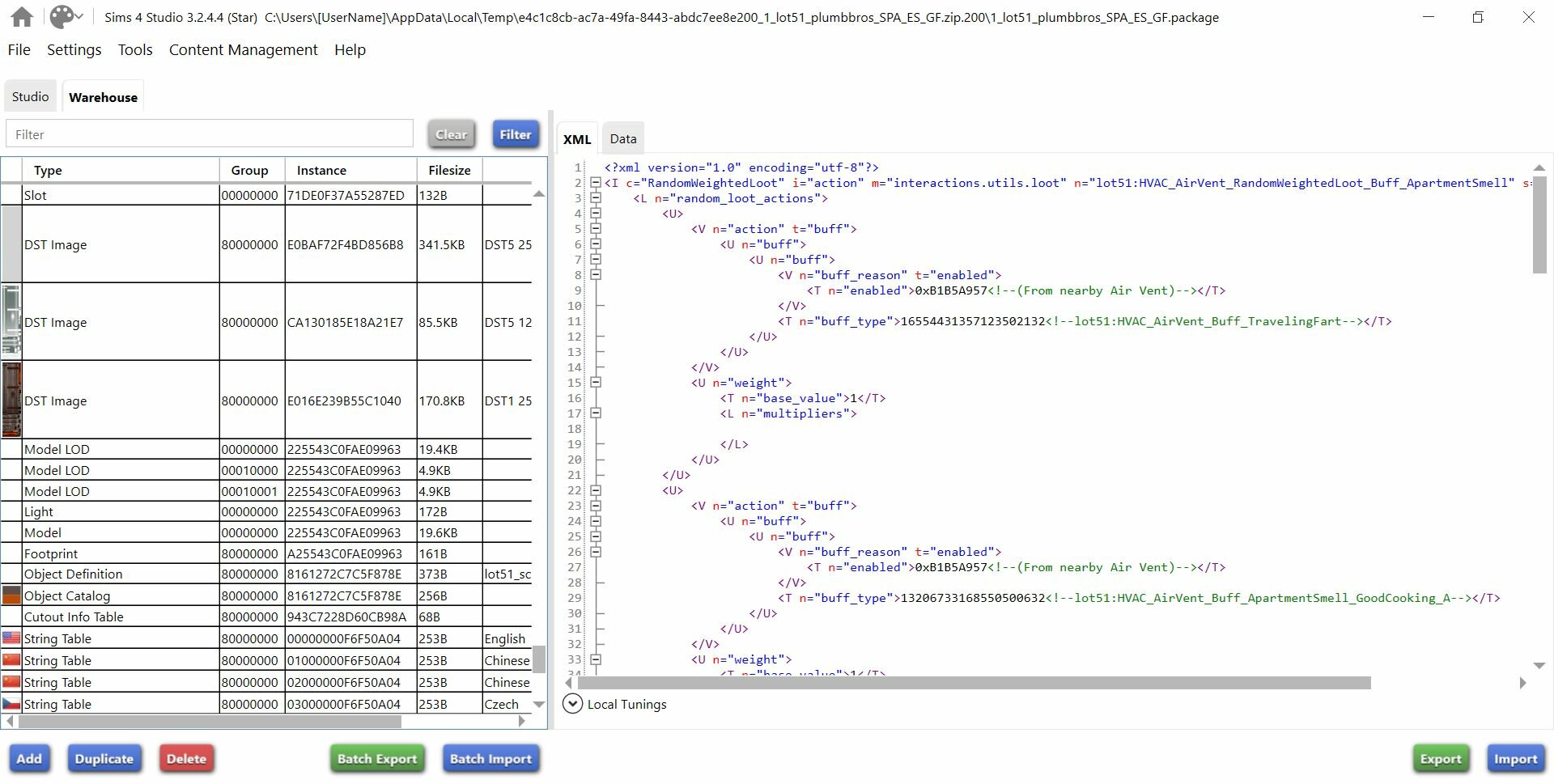Click the Batch Import button
The width and height of the screenshot is (1554, 784).
(x=491, y=759)
